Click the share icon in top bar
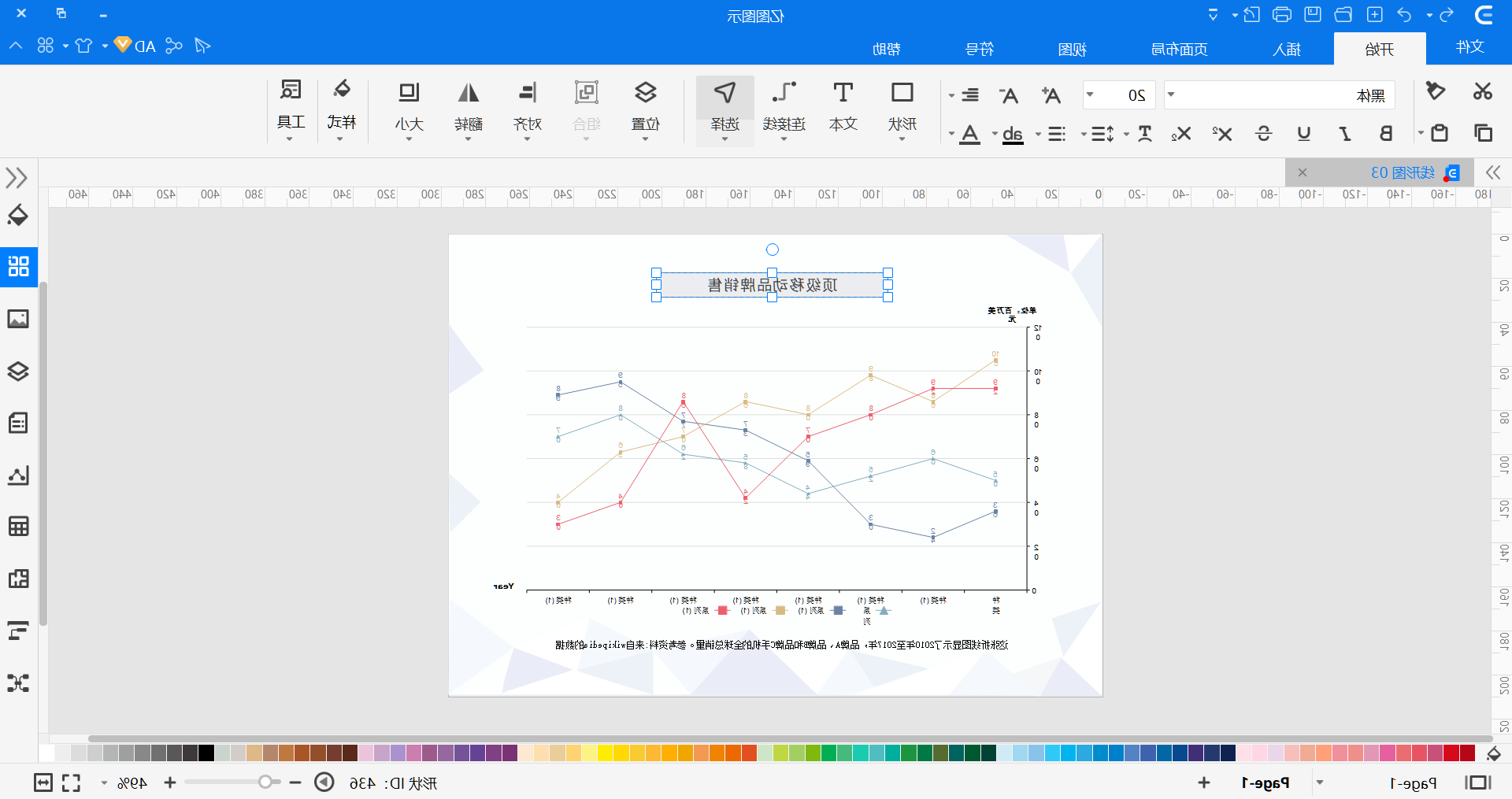The width and height of the screenshot is (1512, 799). [174, 46]
